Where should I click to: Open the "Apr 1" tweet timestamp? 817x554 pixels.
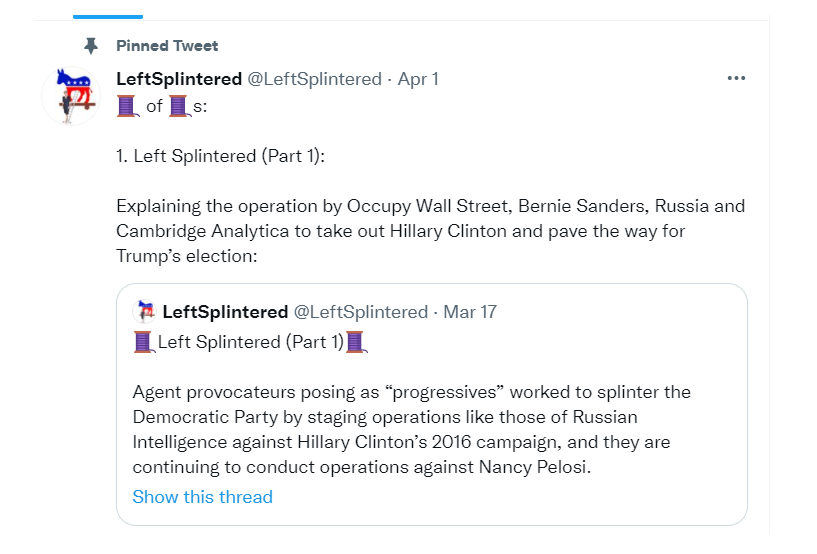[418, 79]
